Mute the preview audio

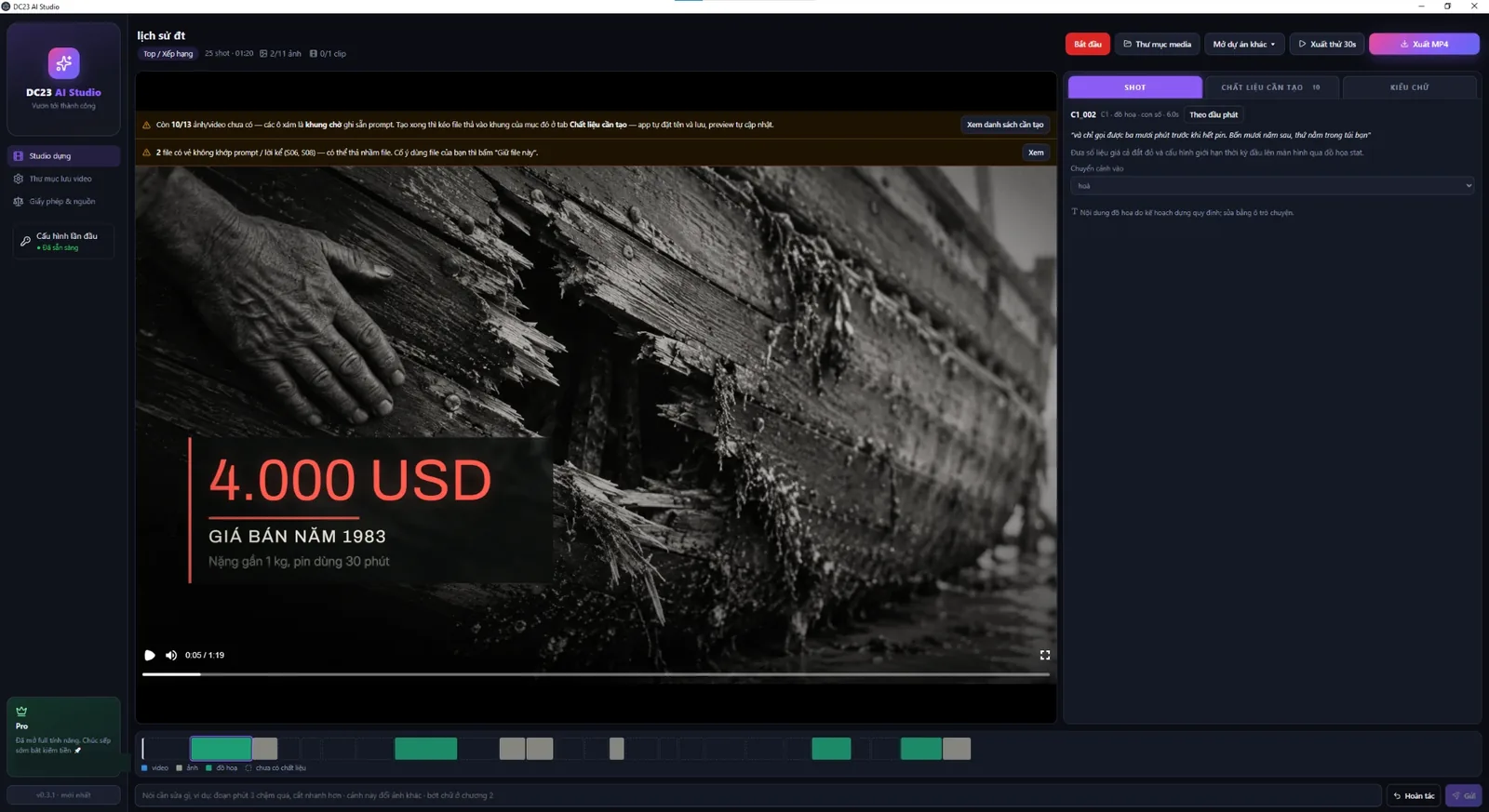(171, 655)
